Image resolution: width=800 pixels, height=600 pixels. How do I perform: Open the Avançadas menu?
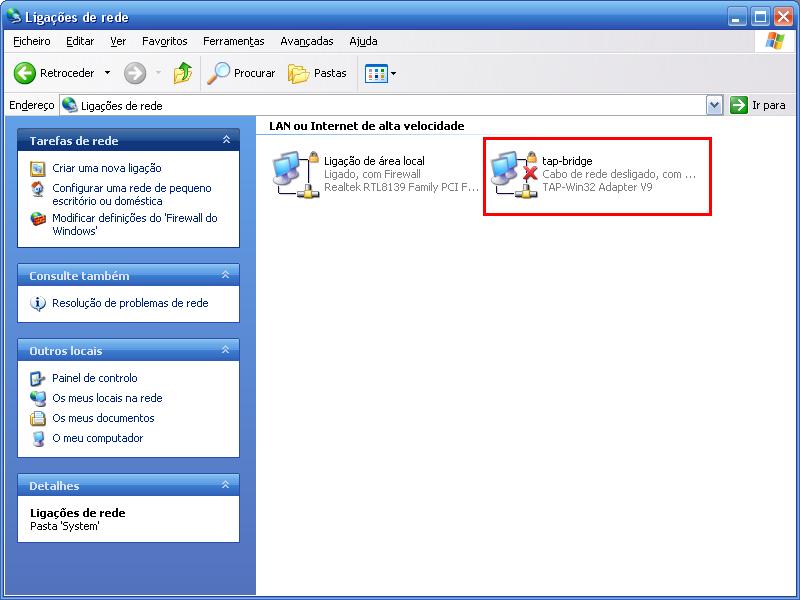[306, 41]
